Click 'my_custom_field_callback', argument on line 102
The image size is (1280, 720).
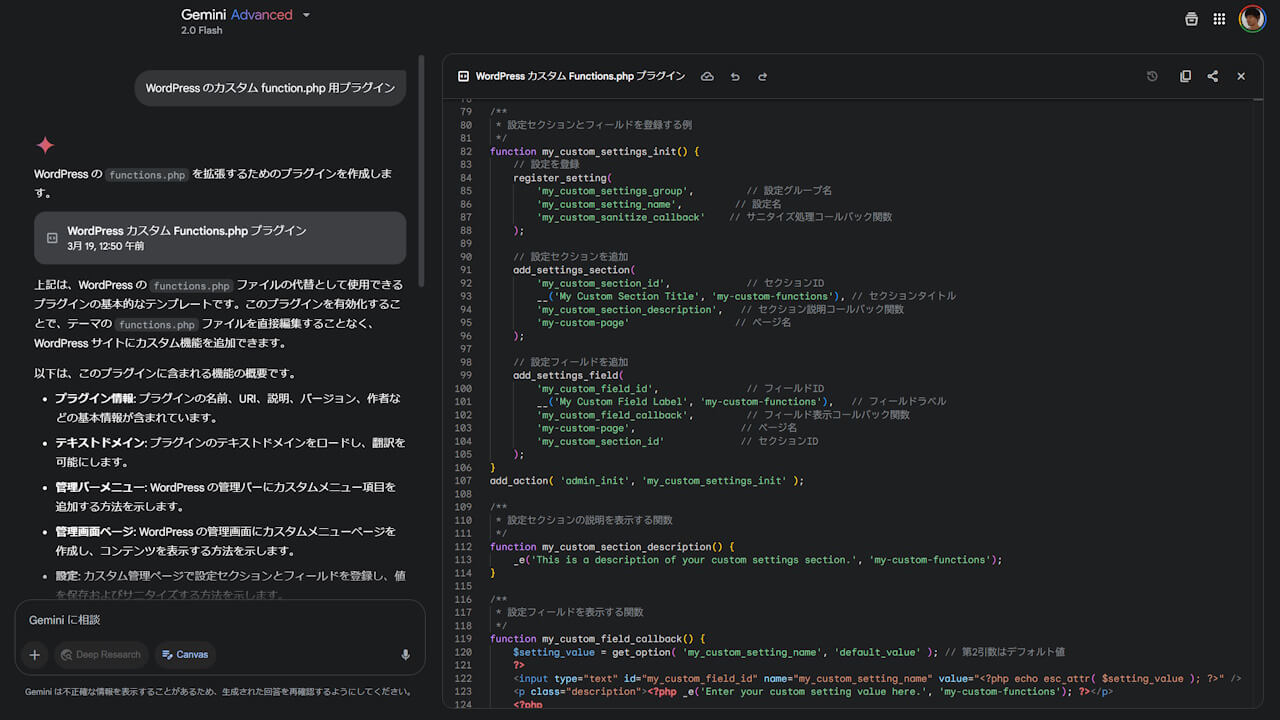[x=612, y=415]
